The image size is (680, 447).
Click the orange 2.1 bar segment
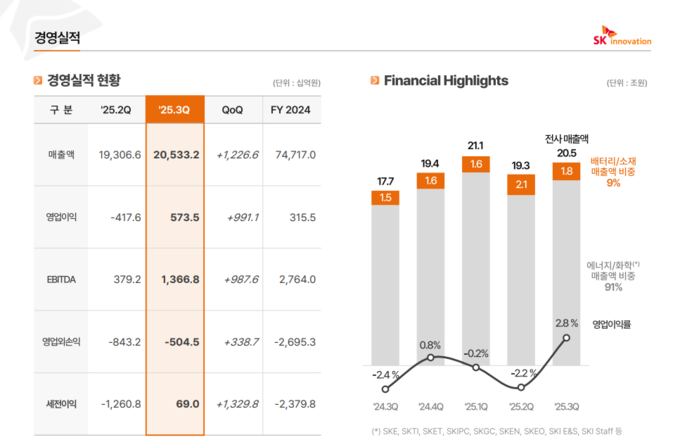tap(521, 185)
